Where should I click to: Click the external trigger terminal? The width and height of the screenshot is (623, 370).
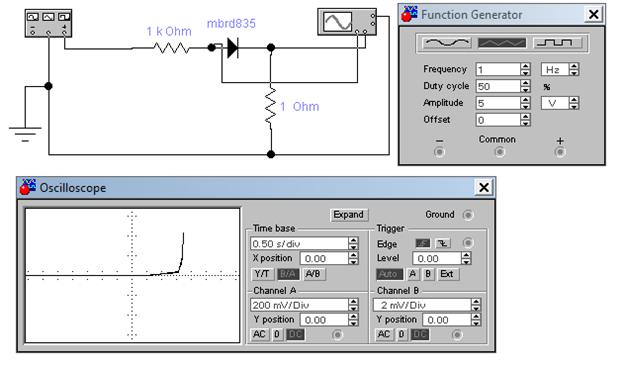pos(468,243)
